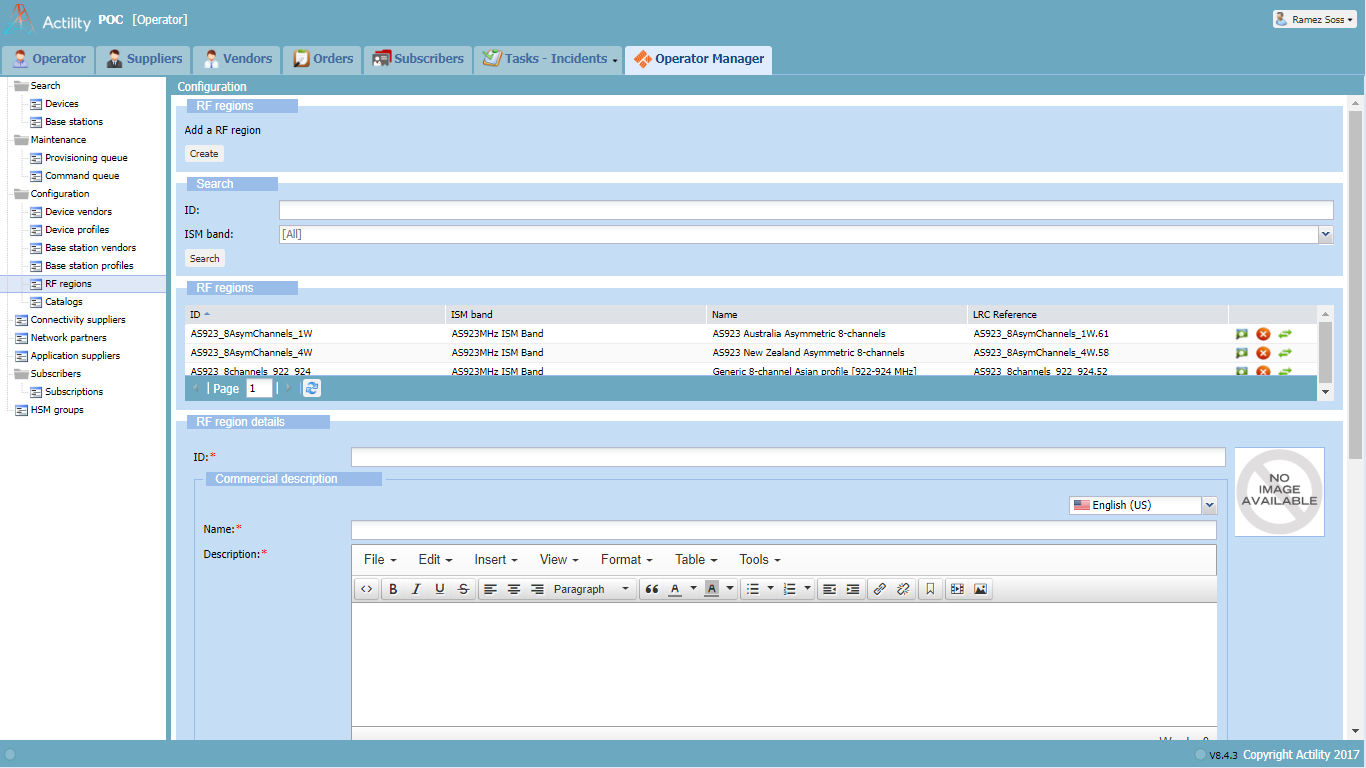Image resolution: width=1366 pixels, height=768 pixels.
Task: Click the search ID input field
Action: click(806, 210)
